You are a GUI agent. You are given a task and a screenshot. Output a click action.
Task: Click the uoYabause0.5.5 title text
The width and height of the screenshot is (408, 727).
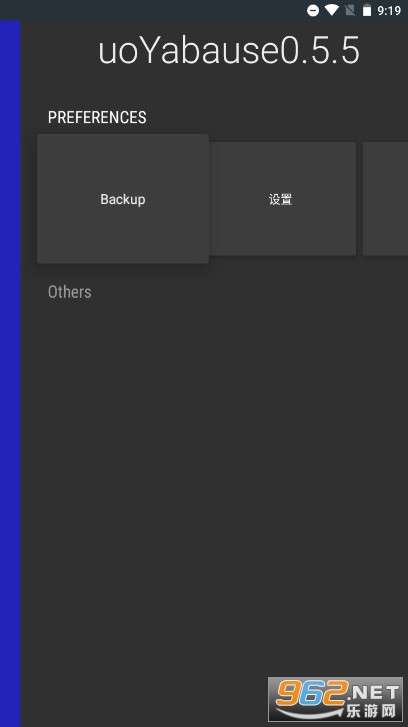tap(229, 51)
